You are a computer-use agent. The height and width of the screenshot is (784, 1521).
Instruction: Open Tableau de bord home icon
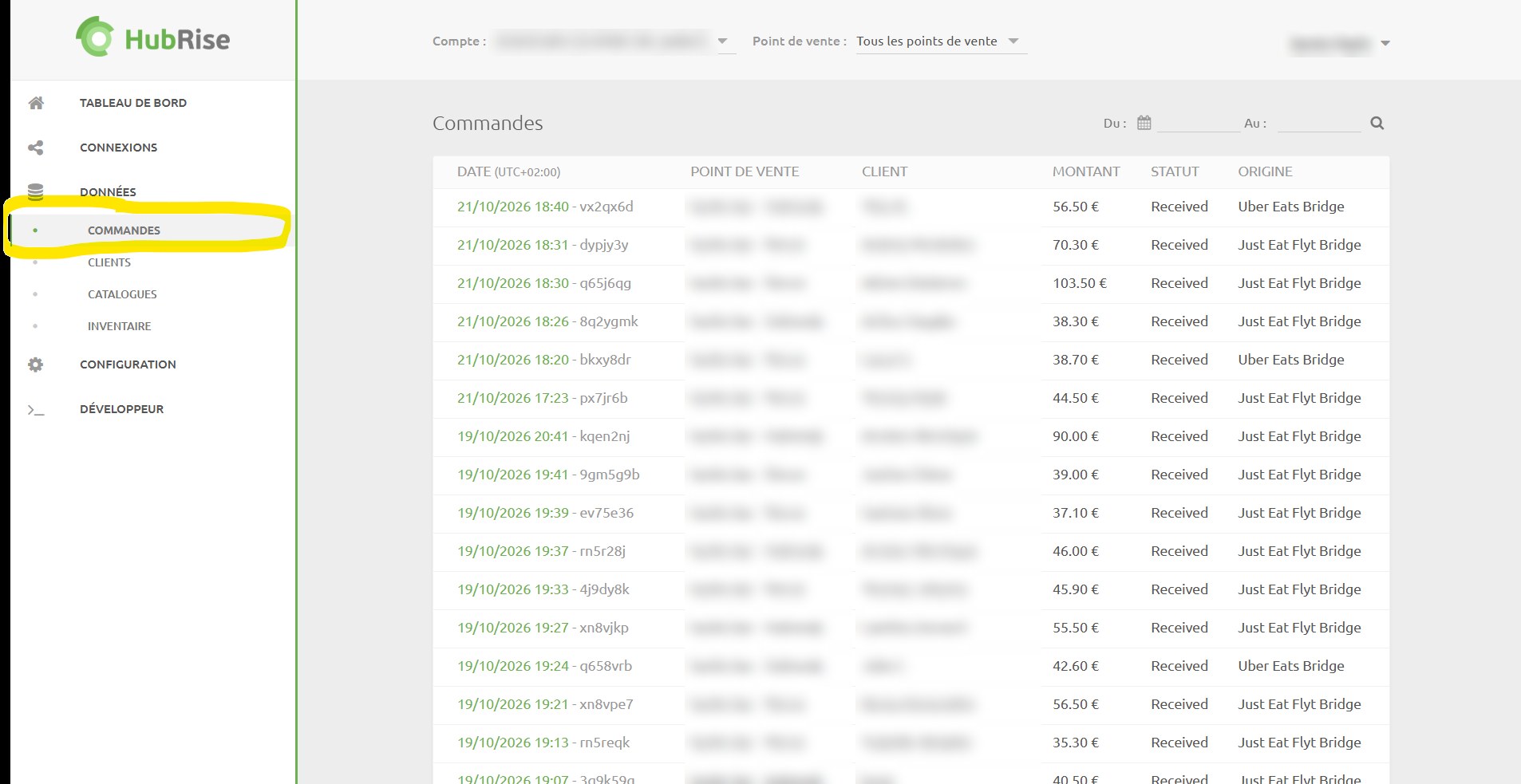(x=36, y=103)
